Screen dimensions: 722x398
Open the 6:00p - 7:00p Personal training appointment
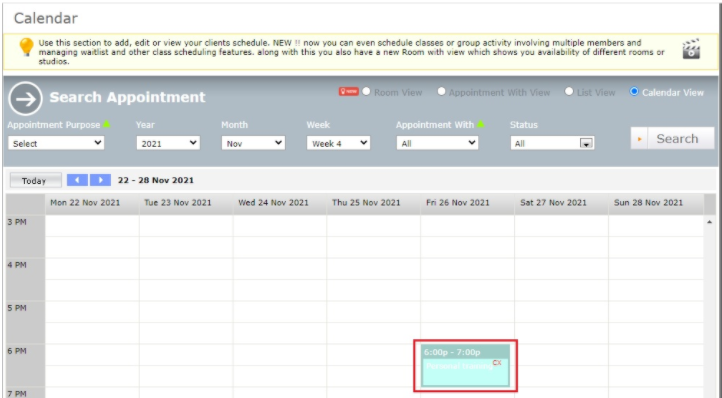tap(465, 365)
